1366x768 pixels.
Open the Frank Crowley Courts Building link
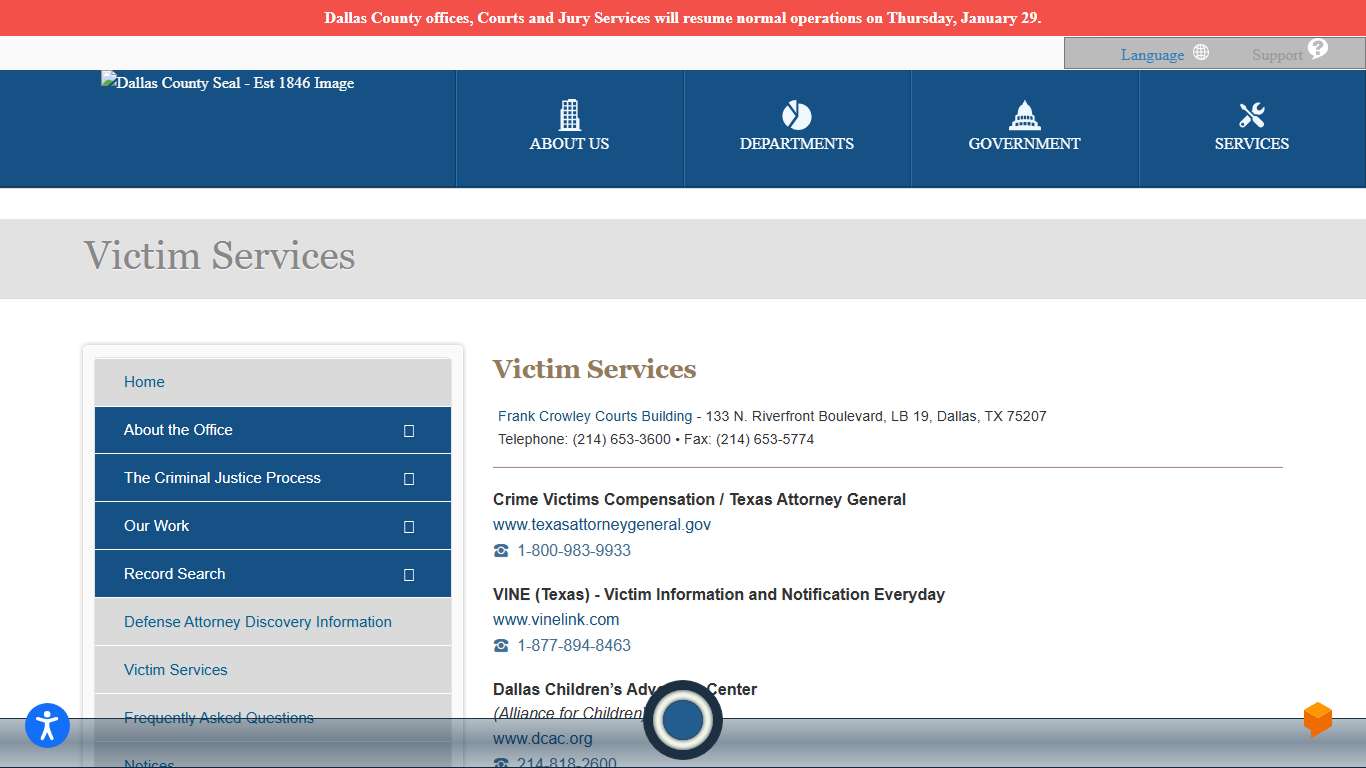click(x=594, y=416)
